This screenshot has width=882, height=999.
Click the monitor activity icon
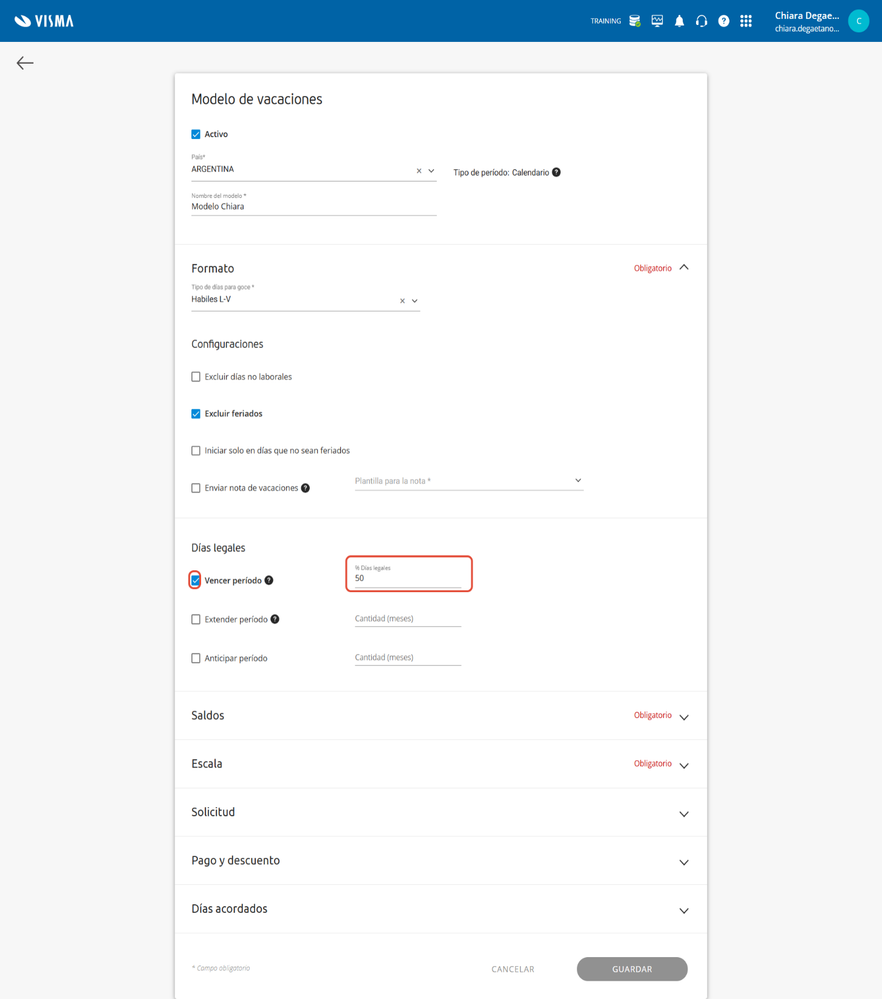657,21
